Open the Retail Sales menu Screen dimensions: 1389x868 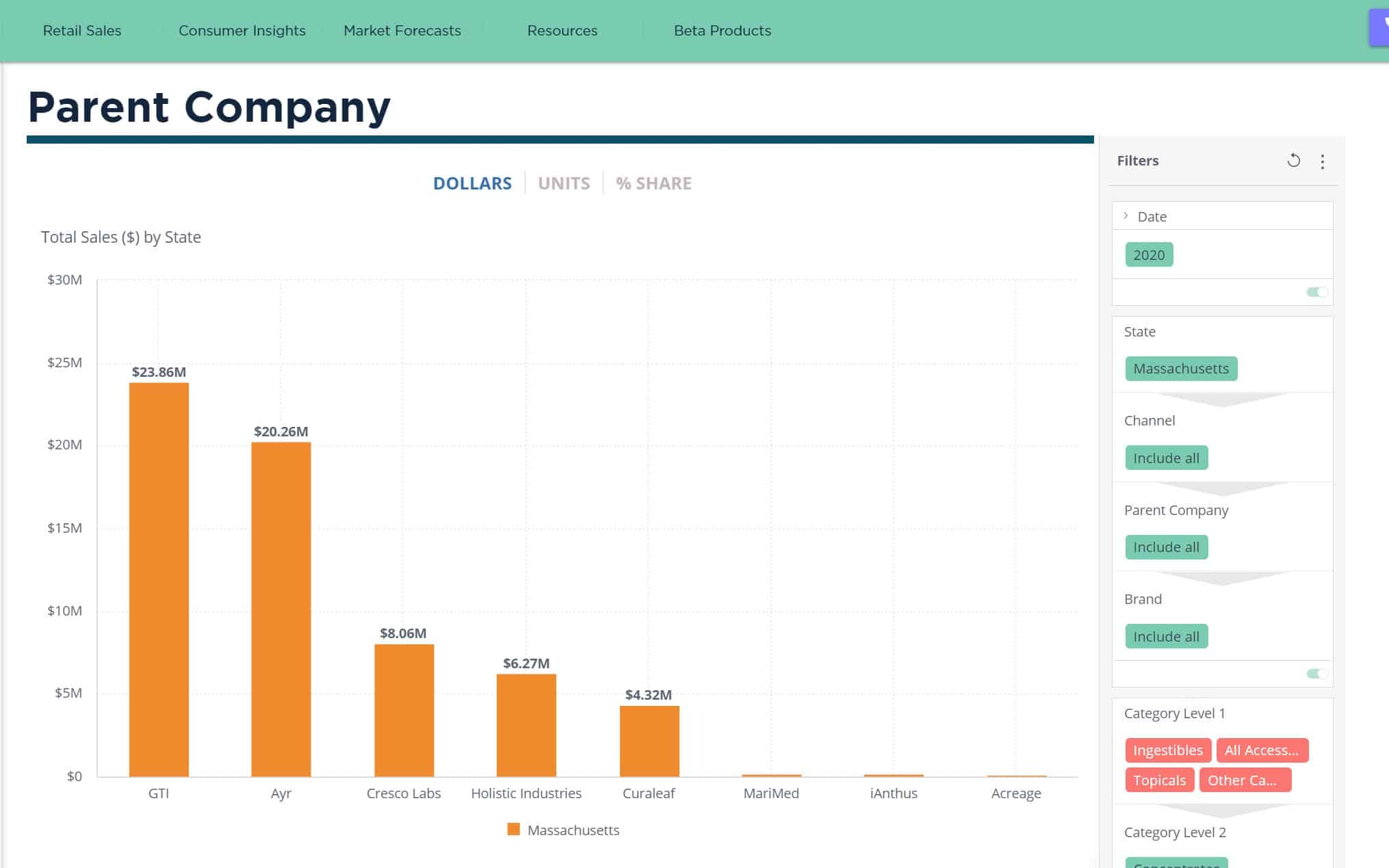82,31
